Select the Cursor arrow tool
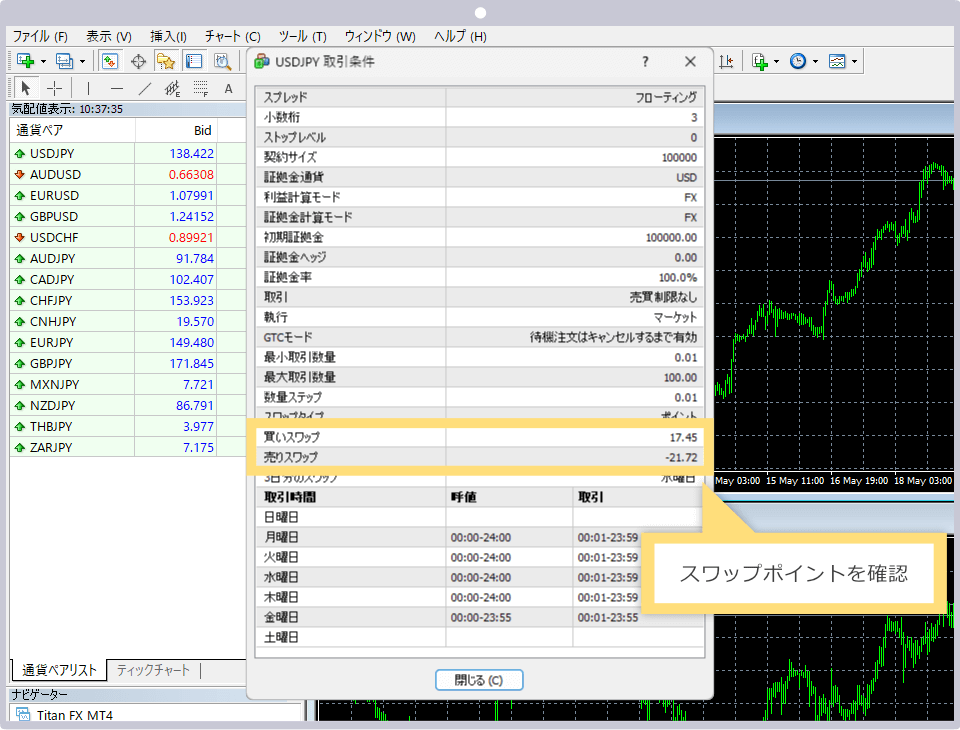 click(26, 88)
